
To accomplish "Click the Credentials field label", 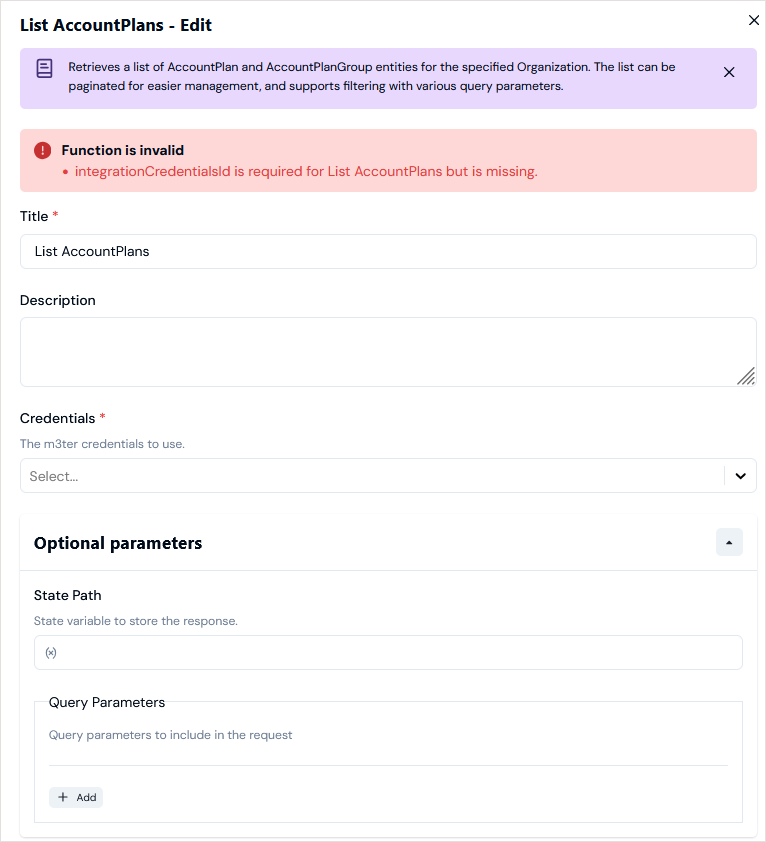I will (x=57, y=418).
